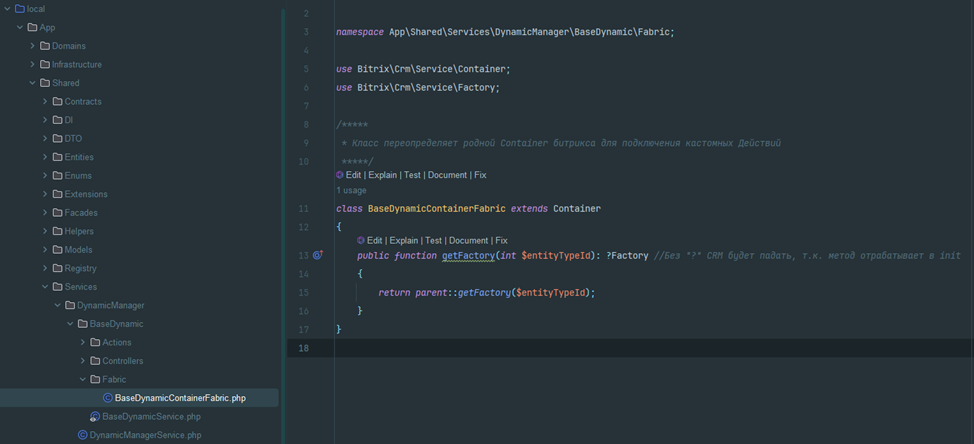Select the Shared folder icon

[45, 83]
